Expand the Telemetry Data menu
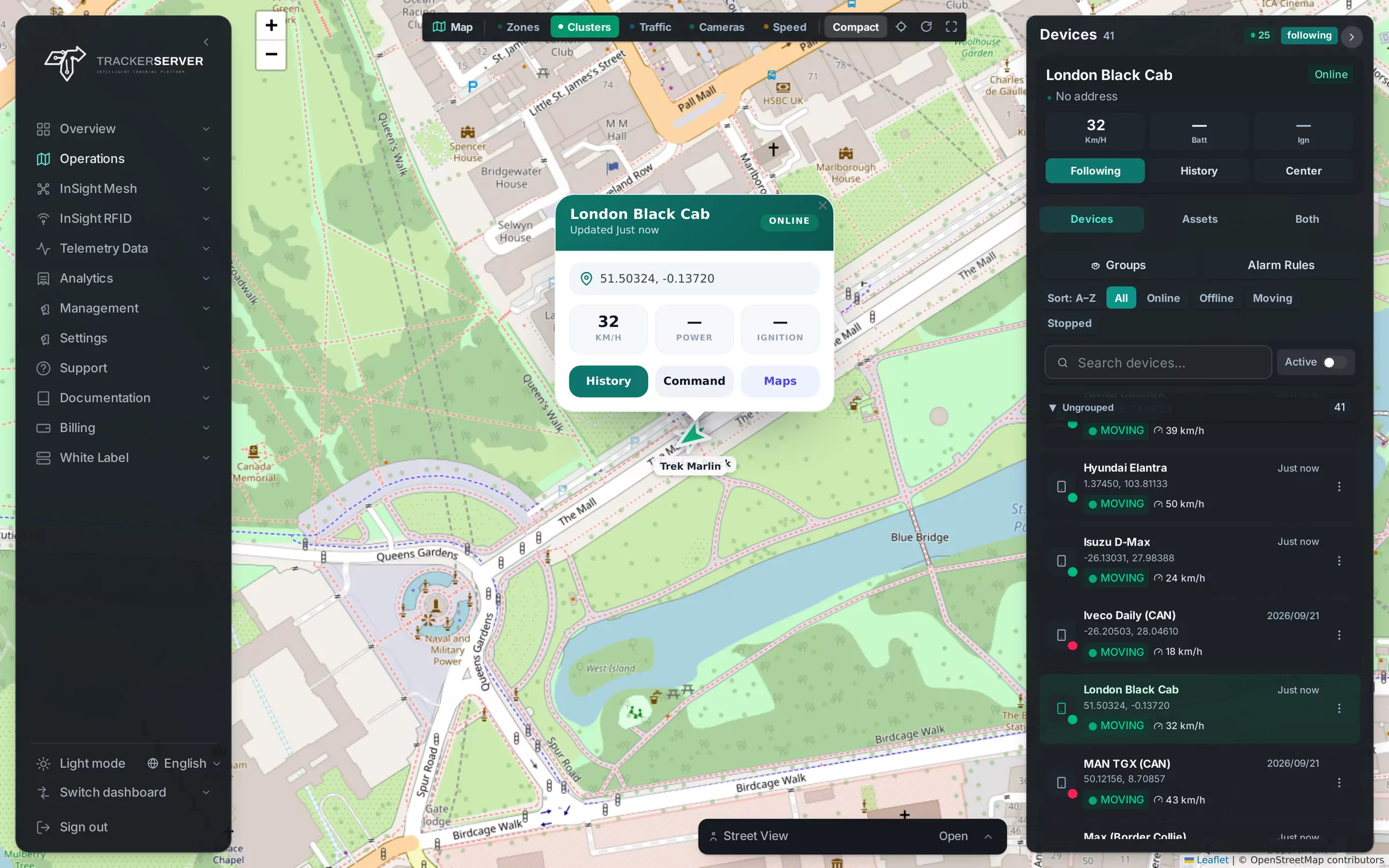The width and height of the screenshot is (1389, 868). click(x=123, y=248)
